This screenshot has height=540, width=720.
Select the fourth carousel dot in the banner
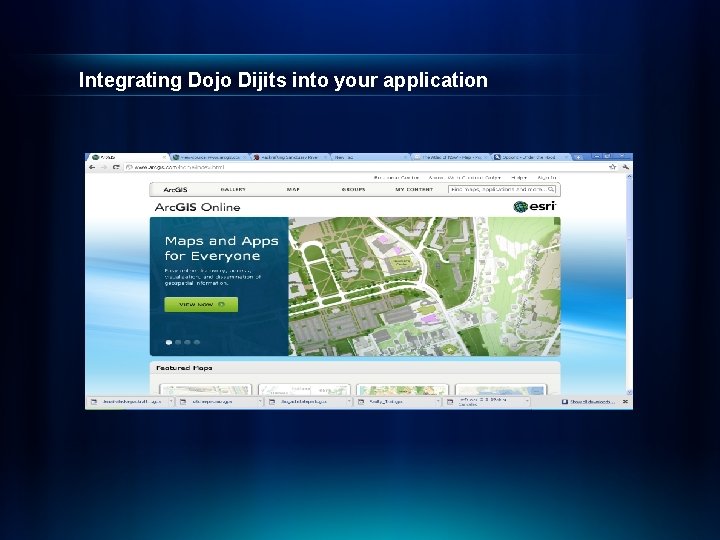point(197,342)
